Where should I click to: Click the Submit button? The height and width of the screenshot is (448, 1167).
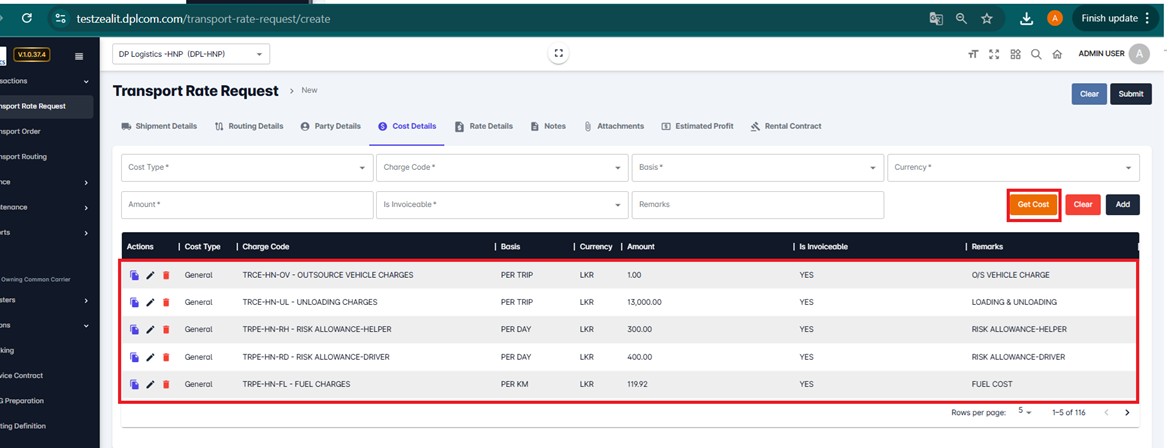point(1130,94)
